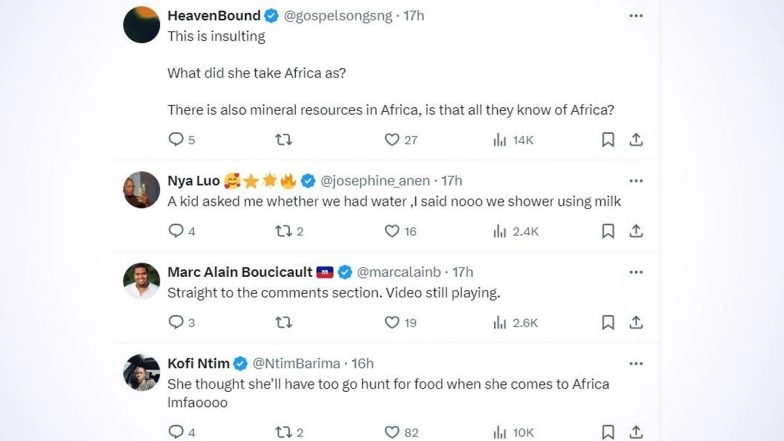Open Nya Luo's profile picture
The height and width of the screenshot is (441, 784).
142,189
